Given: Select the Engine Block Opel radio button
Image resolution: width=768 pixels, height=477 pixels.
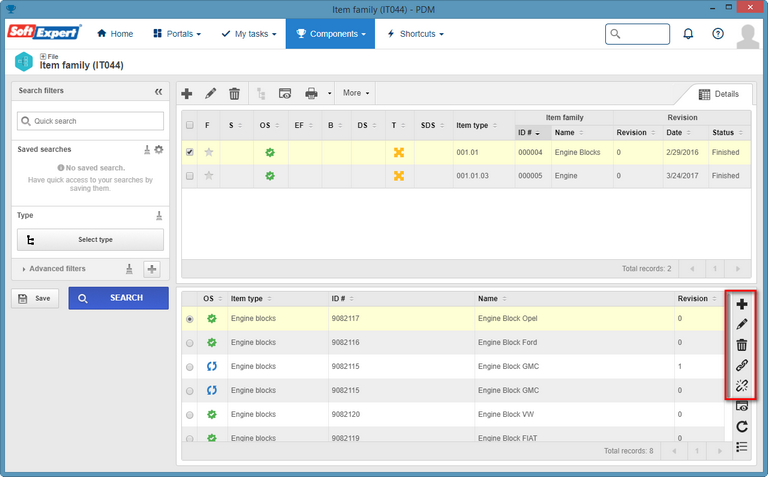Looking at the screenshot, I should (190, 319).
